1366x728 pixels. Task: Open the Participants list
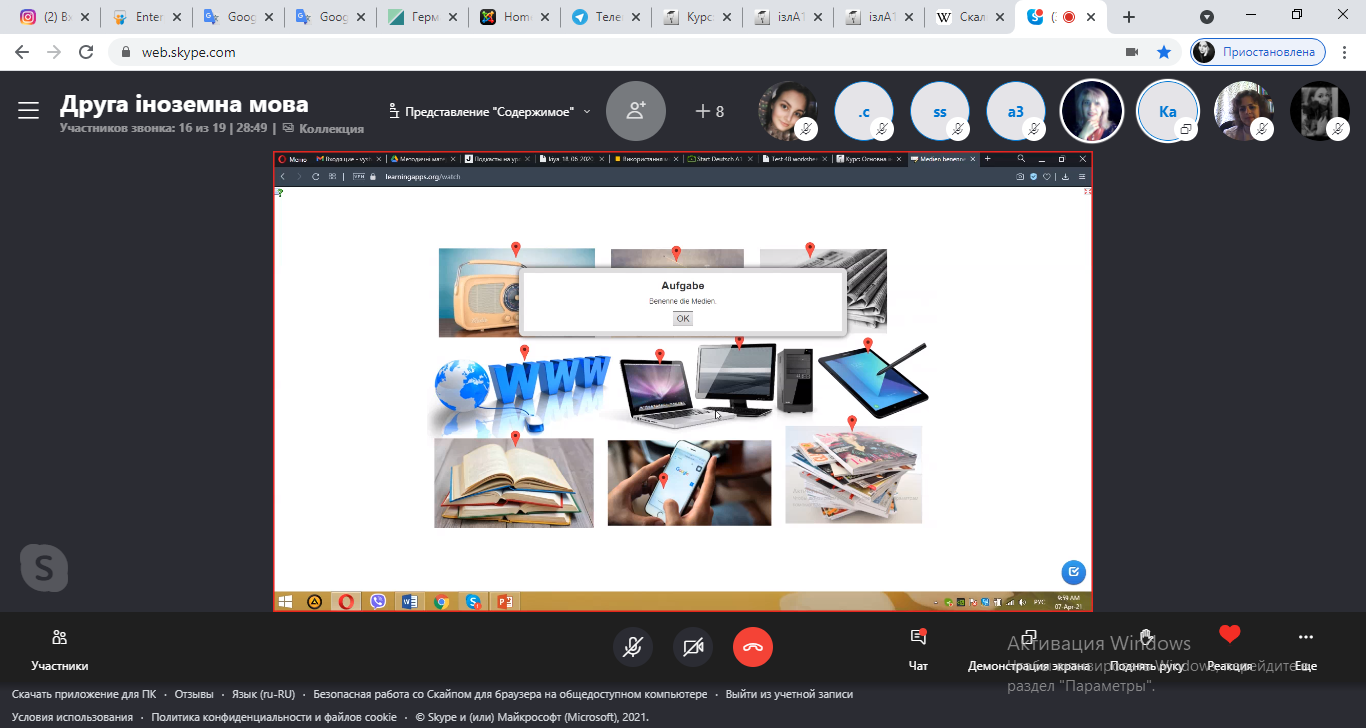60,648
